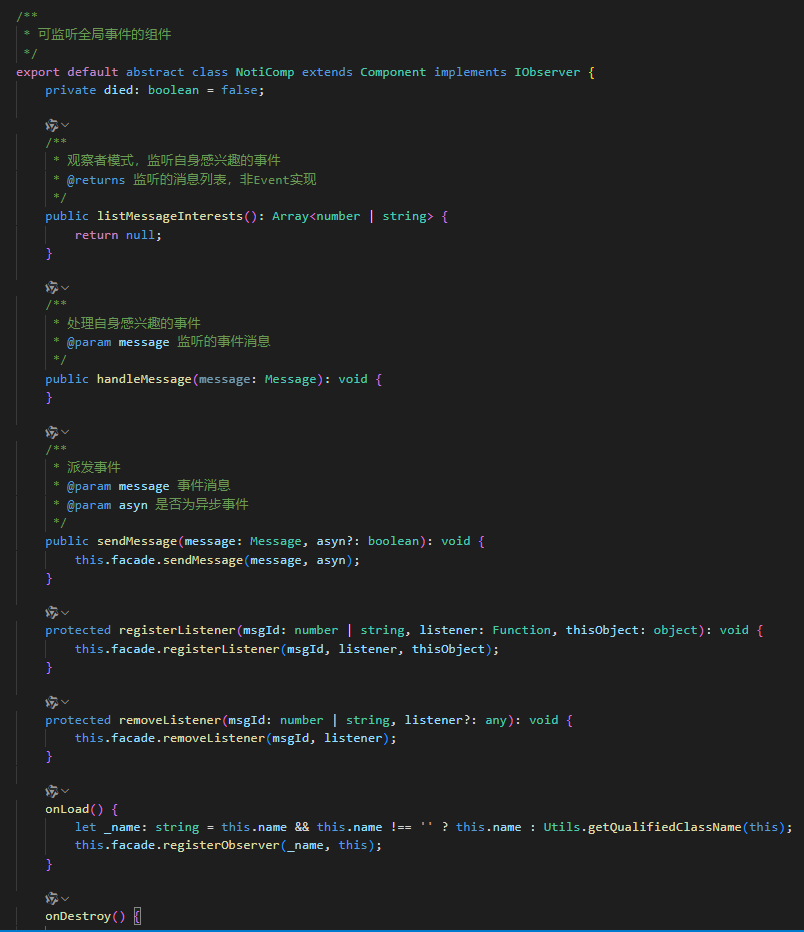Click the AI assistant icon above onDestroy method
Screen dimensions: 804x932
click(x=52, y=898)
